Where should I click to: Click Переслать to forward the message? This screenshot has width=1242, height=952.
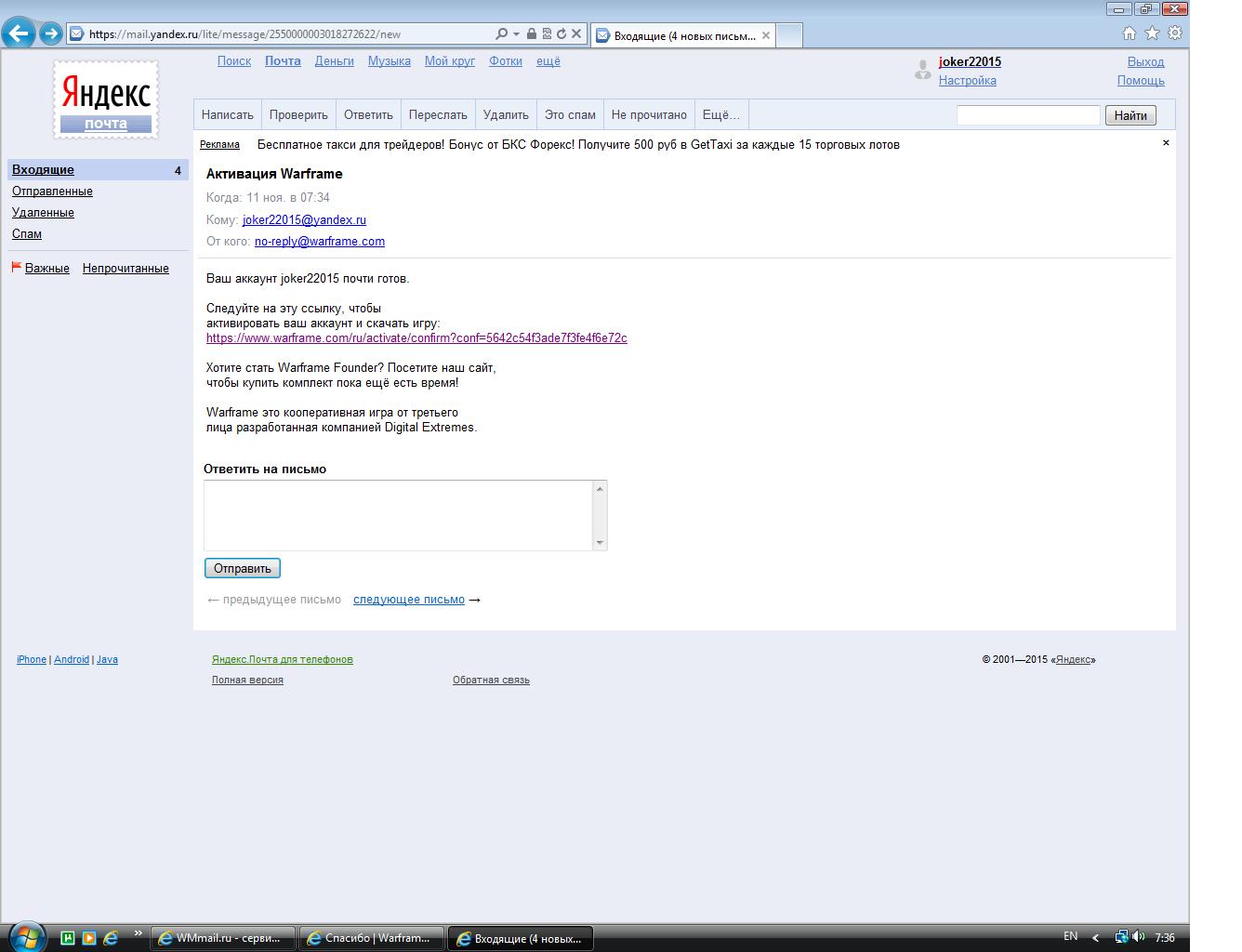438,115
